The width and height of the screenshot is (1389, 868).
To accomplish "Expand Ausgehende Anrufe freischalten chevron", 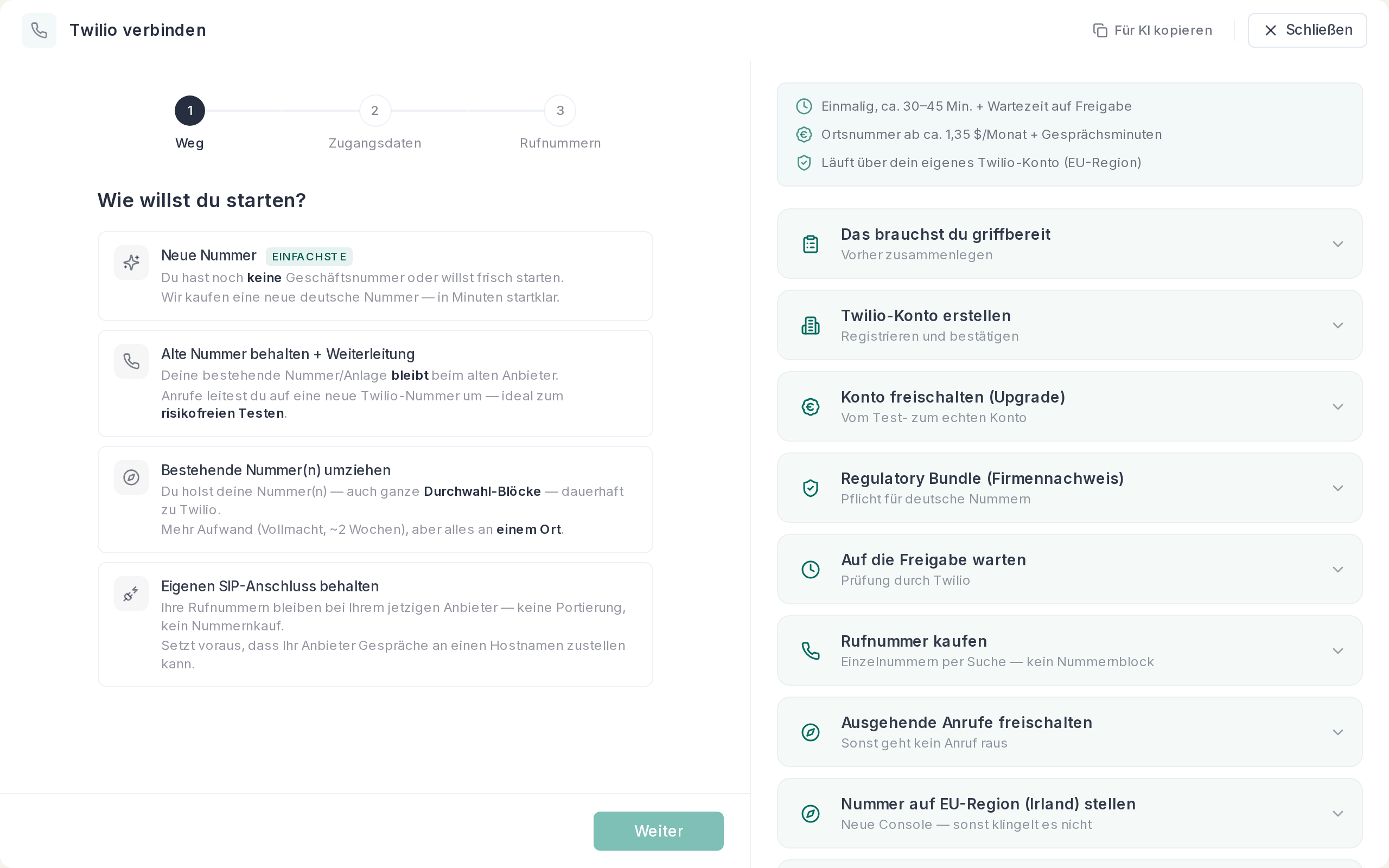I will point(1338,732).
